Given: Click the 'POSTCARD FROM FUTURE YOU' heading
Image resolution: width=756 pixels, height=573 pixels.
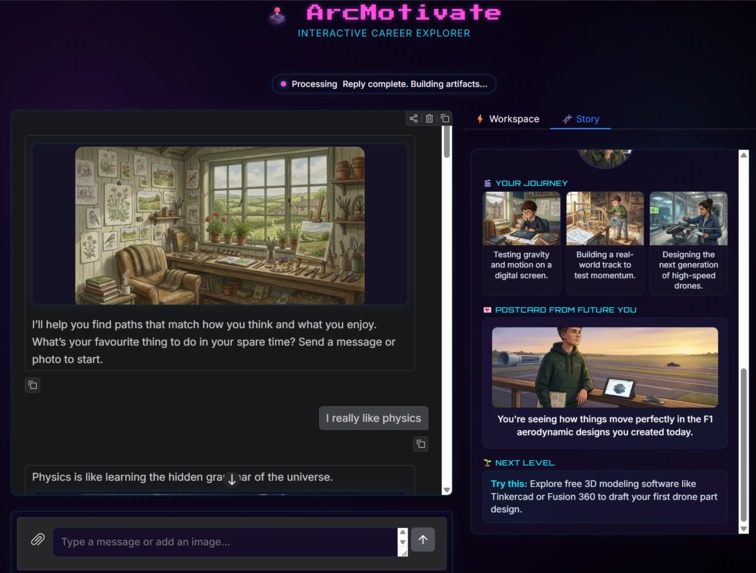Looking at the screenshot, I should [x=566, y=310].
